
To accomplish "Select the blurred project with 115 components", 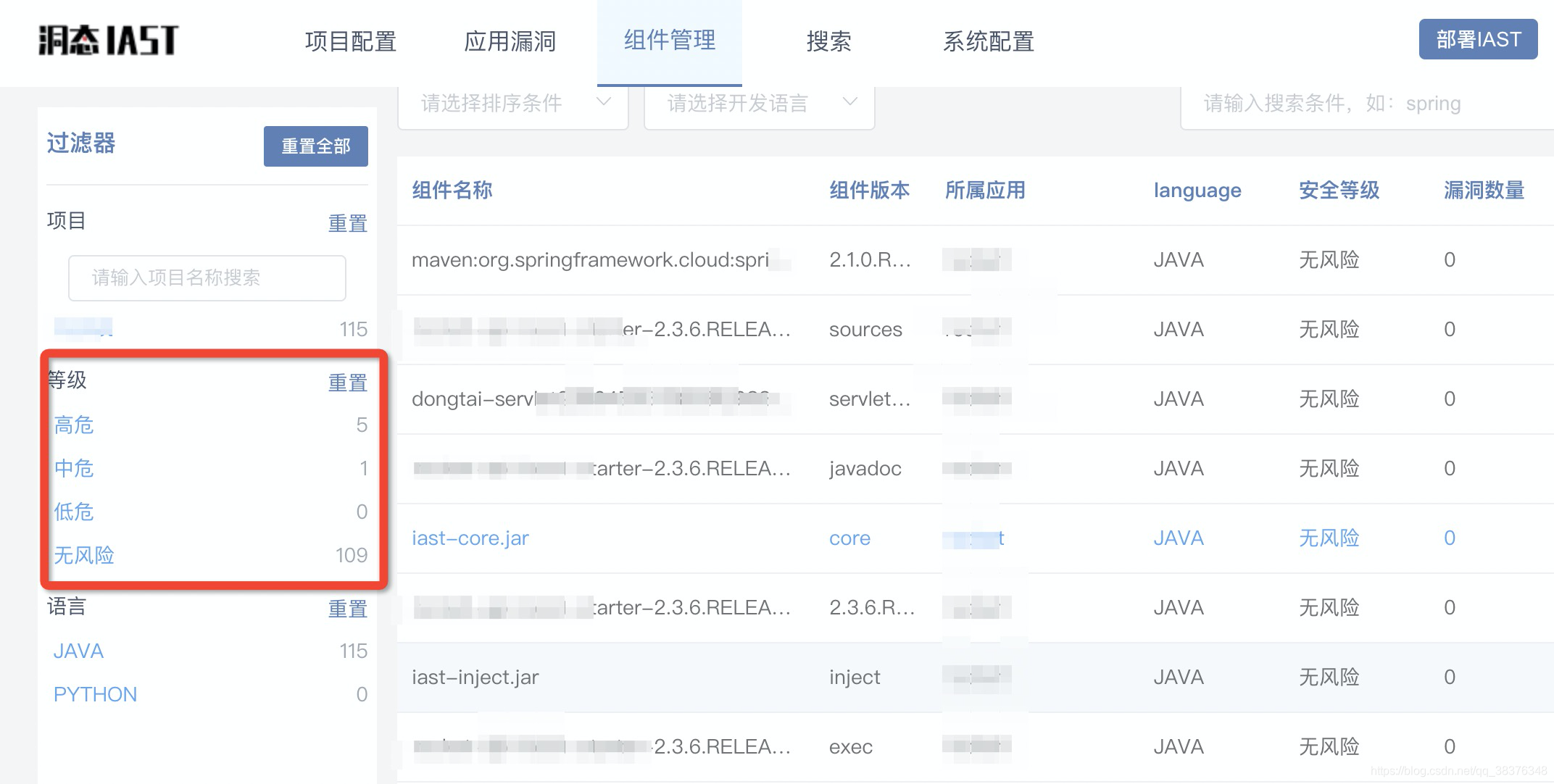I will 83,328.
